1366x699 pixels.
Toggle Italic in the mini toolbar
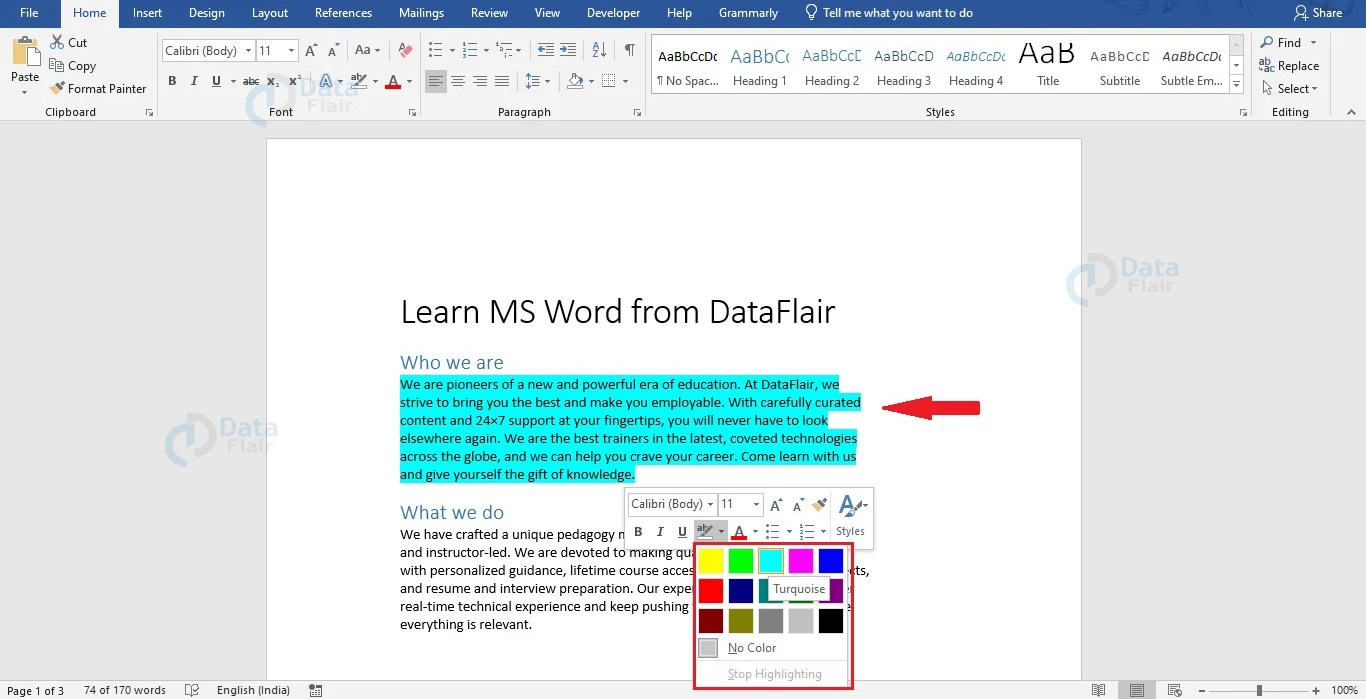659,531
